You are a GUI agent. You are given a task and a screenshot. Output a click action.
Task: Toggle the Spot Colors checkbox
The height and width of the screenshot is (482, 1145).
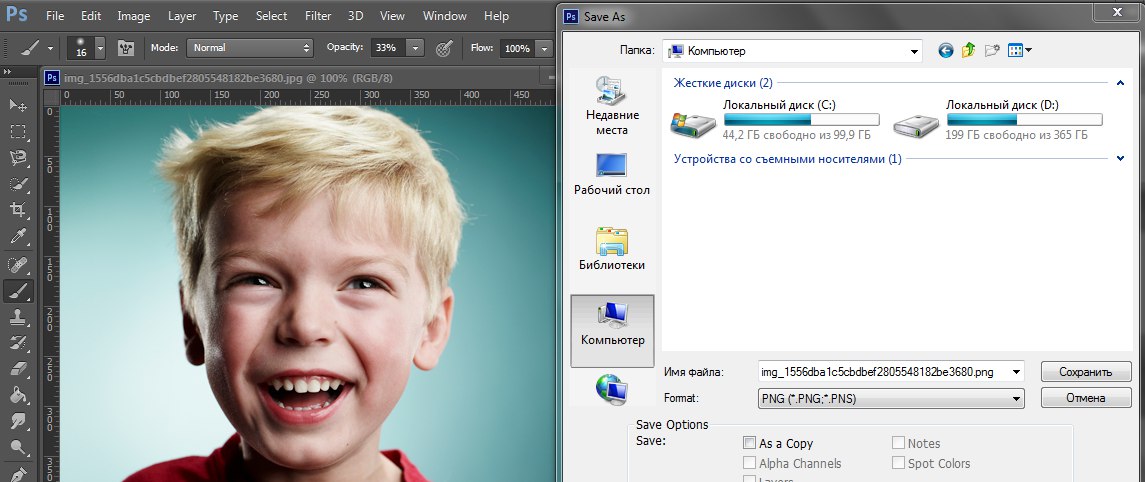[898, 462]
